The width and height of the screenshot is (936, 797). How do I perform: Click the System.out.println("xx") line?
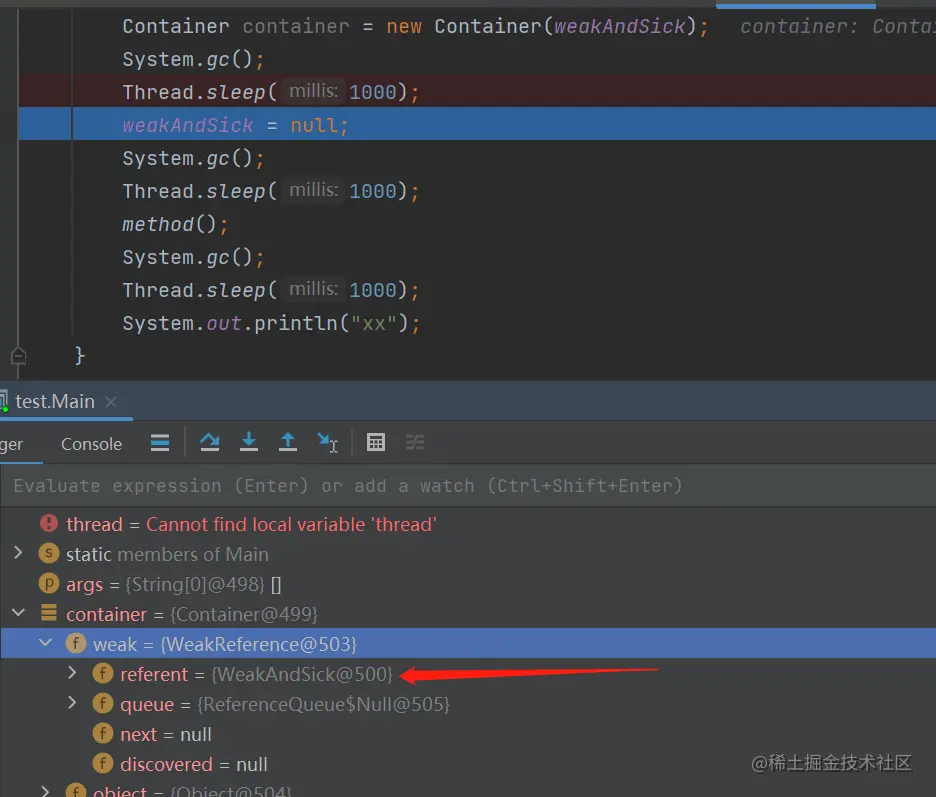pyautogui.click(x=272, y=323)
